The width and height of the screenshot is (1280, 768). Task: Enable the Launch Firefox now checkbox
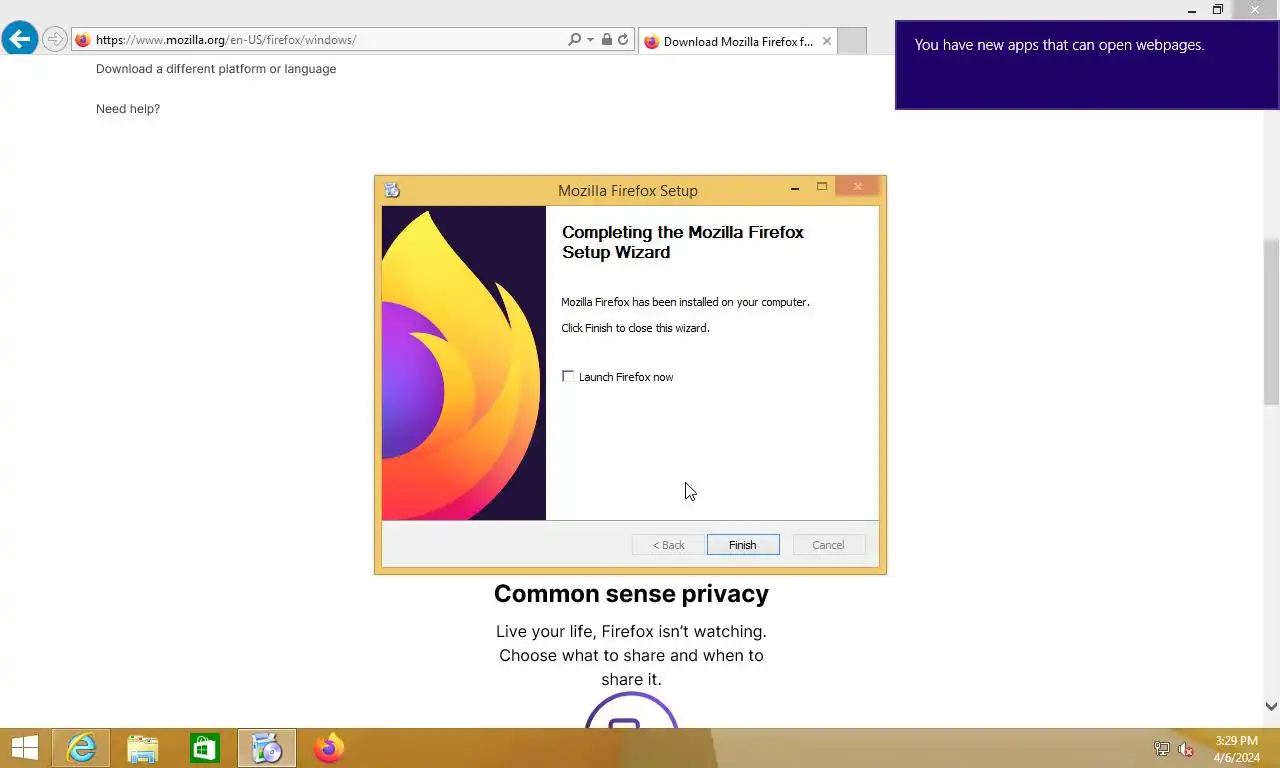pos(568,376)
